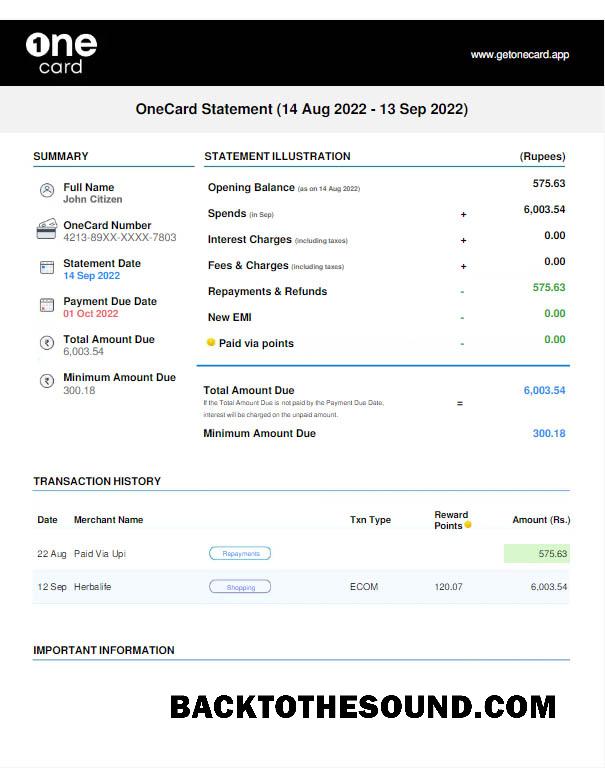Click the Merchant Name column header
The image size is (605, 768).
[108, 520]
